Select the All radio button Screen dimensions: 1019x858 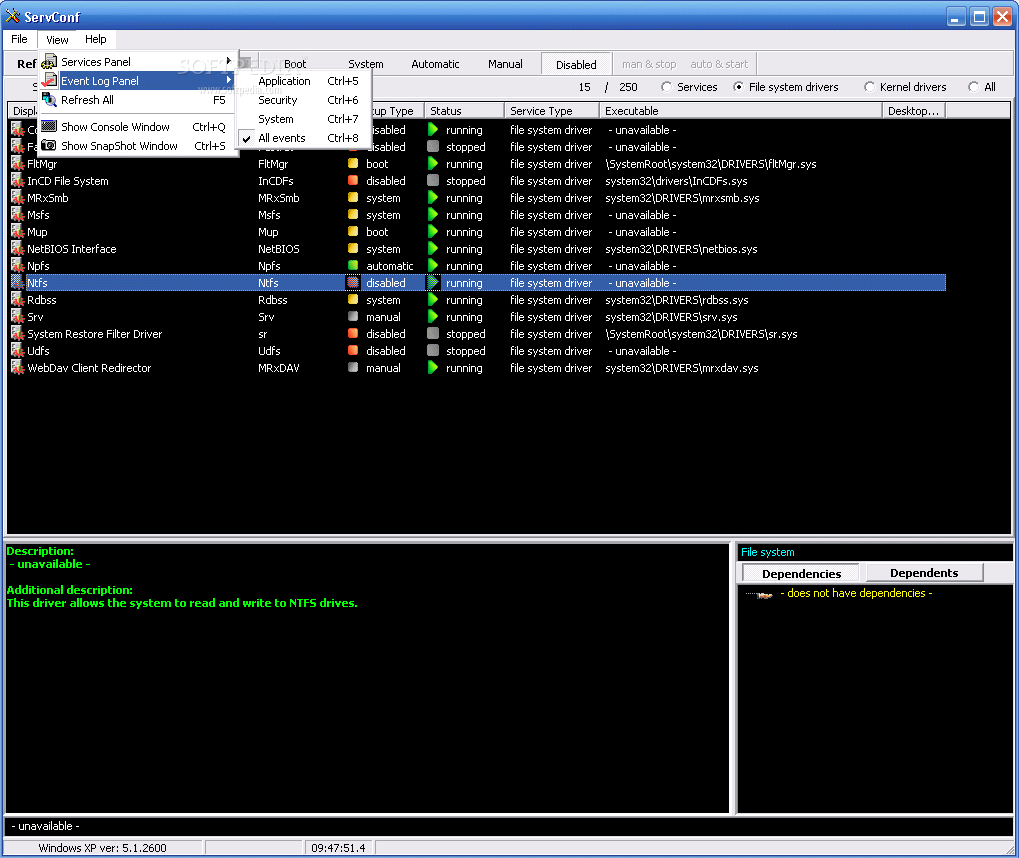974,86
